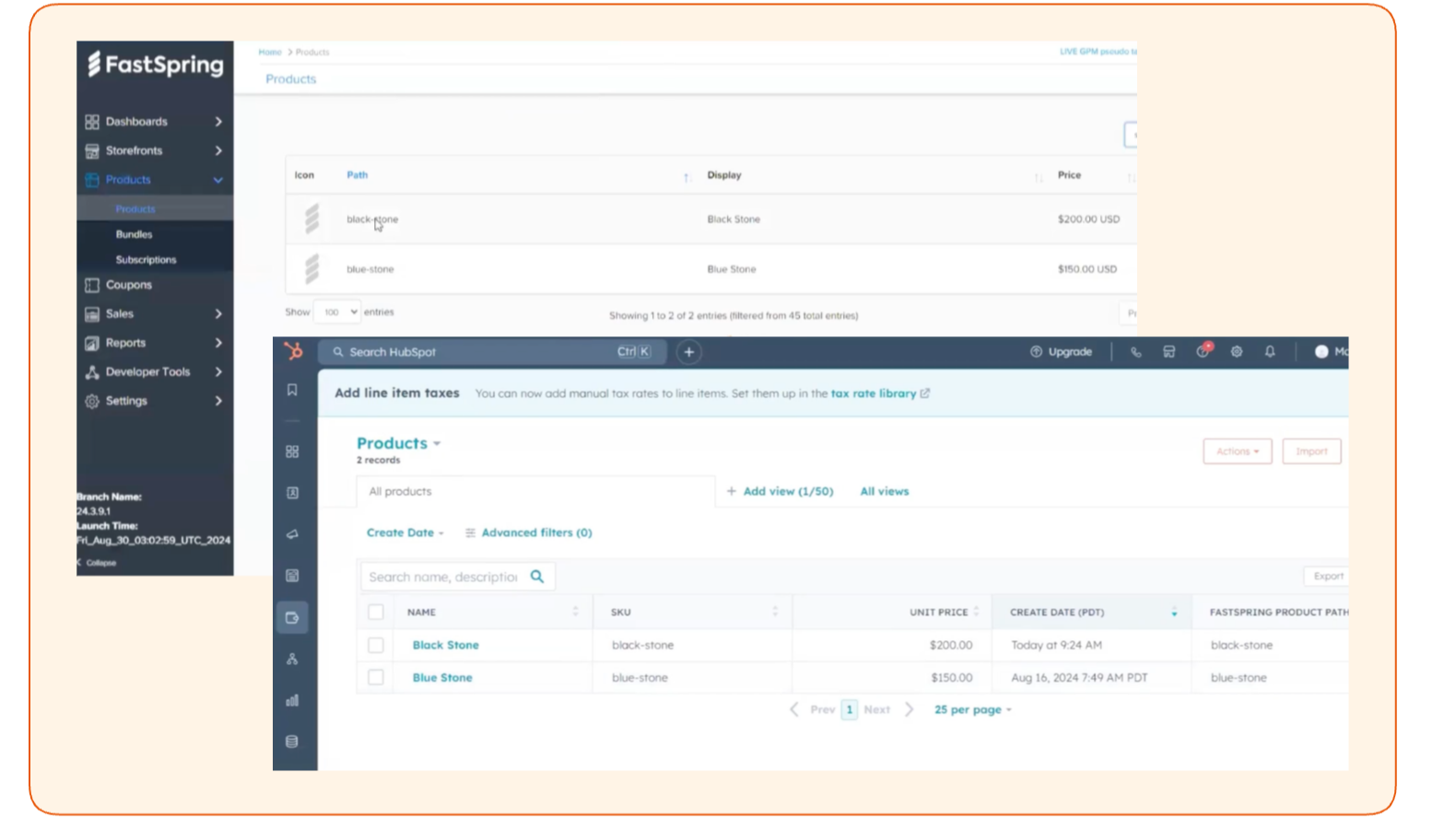Click the HubSpot calling phone icon
Image resolution: width=1456 pixels, height=819 pixels.
[1135, 352]
